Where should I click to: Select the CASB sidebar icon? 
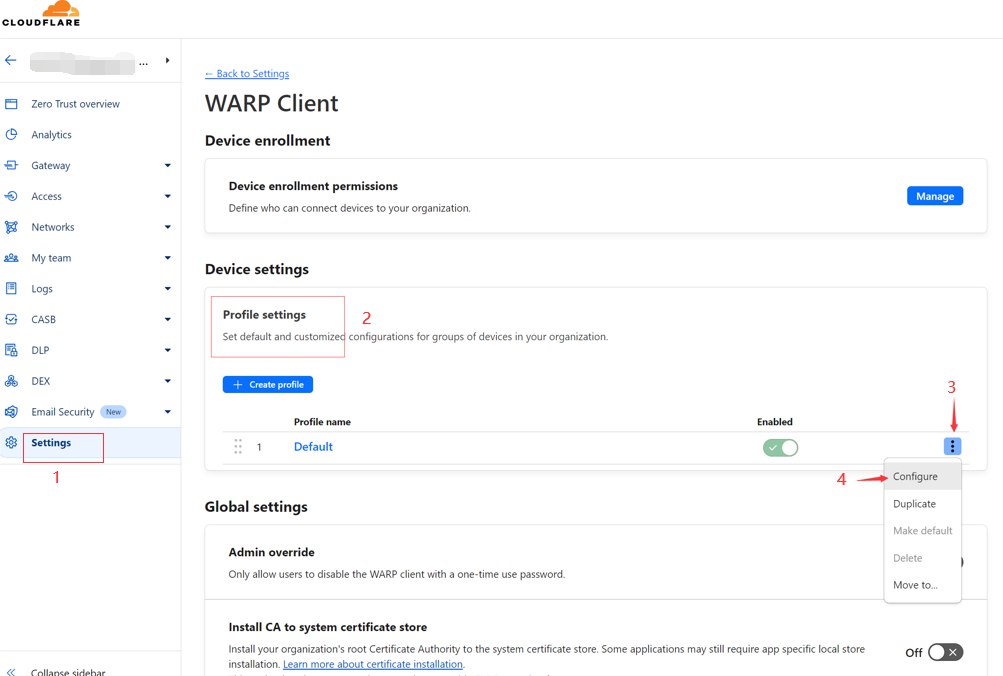tap(12, 320)
